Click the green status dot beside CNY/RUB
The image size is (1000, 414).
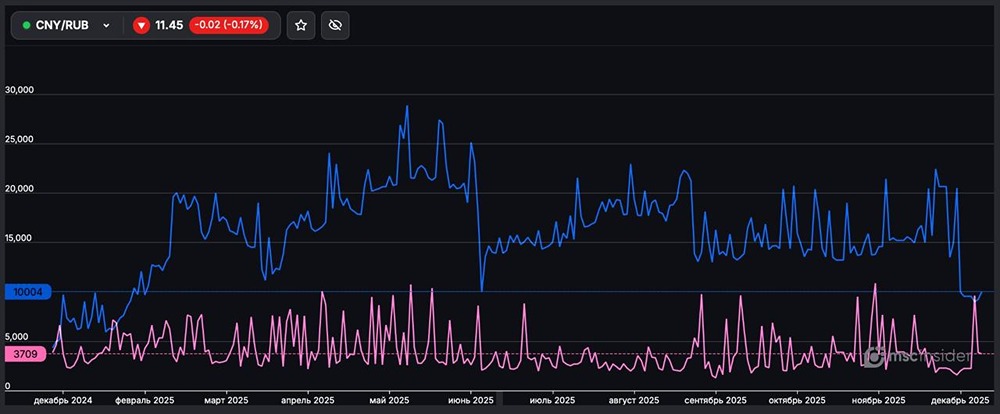tap(26, 26)
